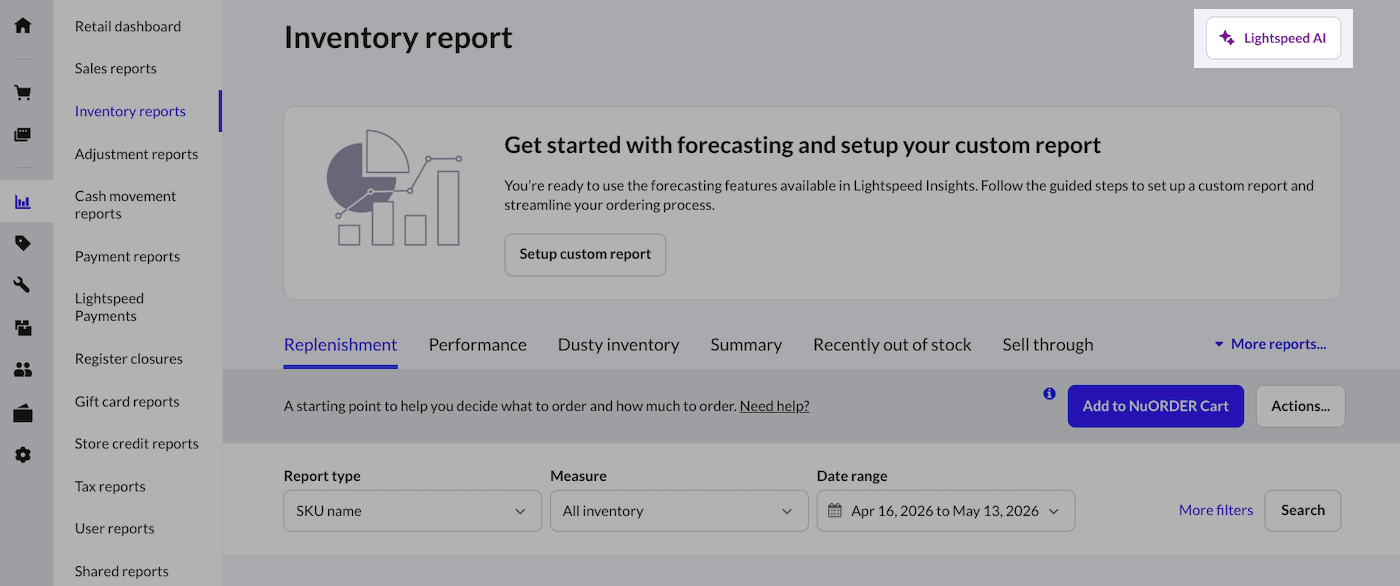
Task: Open the More filters link
Action: (x=1216, y=510)
